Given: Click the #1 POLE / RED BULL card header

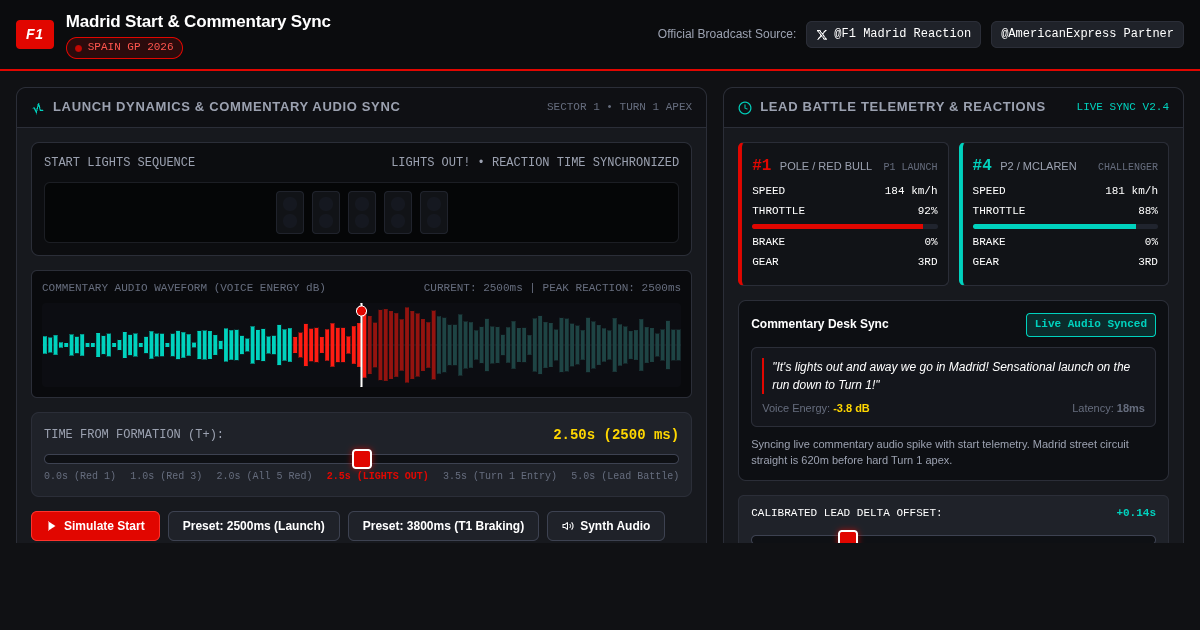Looking at the screenshot, I should tap(845, 166).
